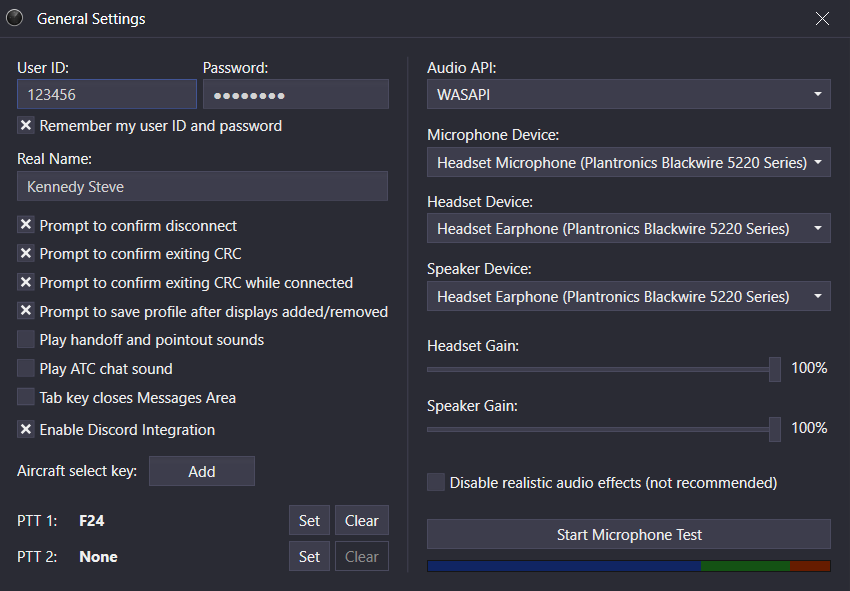
Task: Click the Headset Gain slider handle
Action: coord(774,369)
